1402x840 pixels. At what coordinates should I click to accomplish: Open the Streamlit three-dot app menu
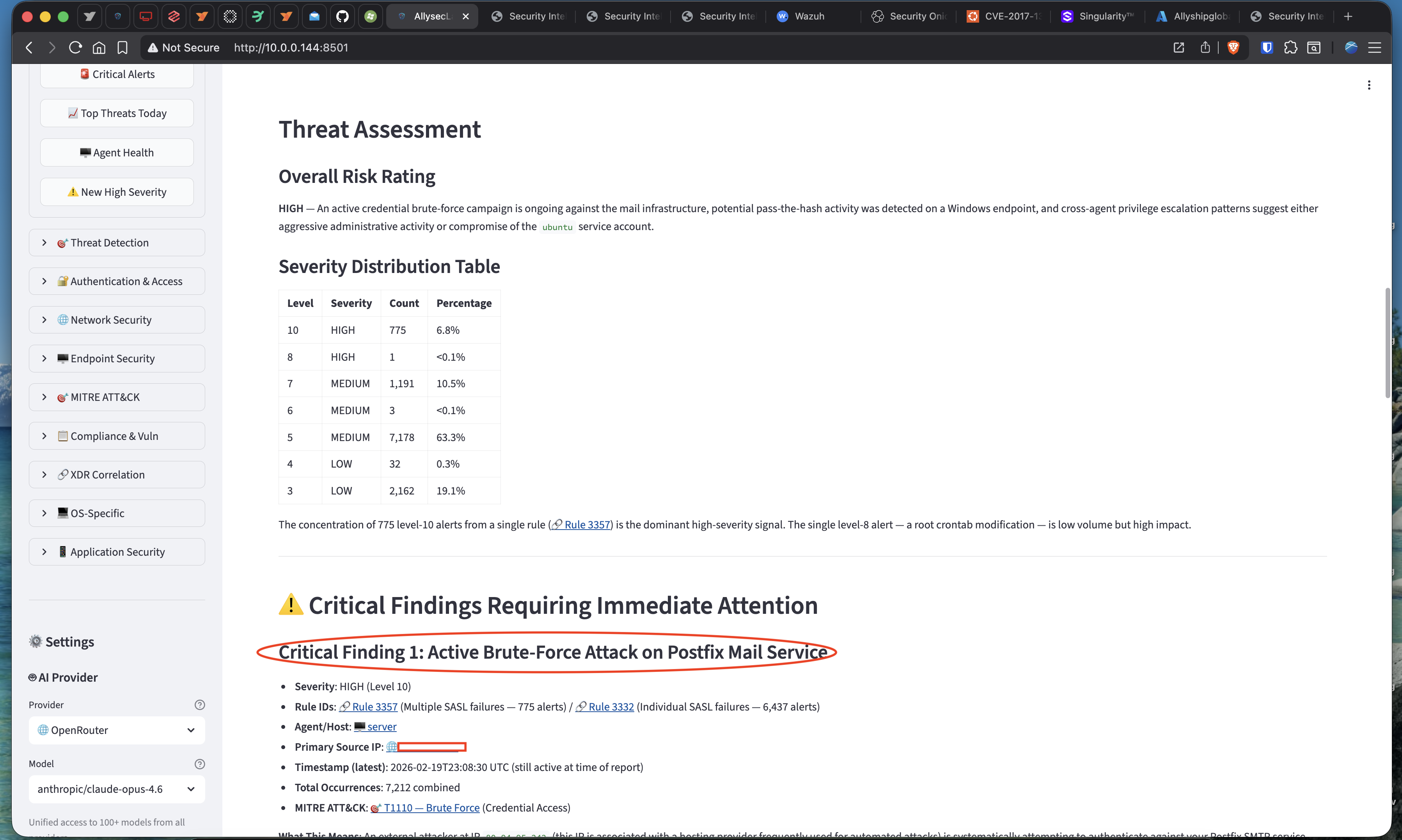tap(1369, 85)
